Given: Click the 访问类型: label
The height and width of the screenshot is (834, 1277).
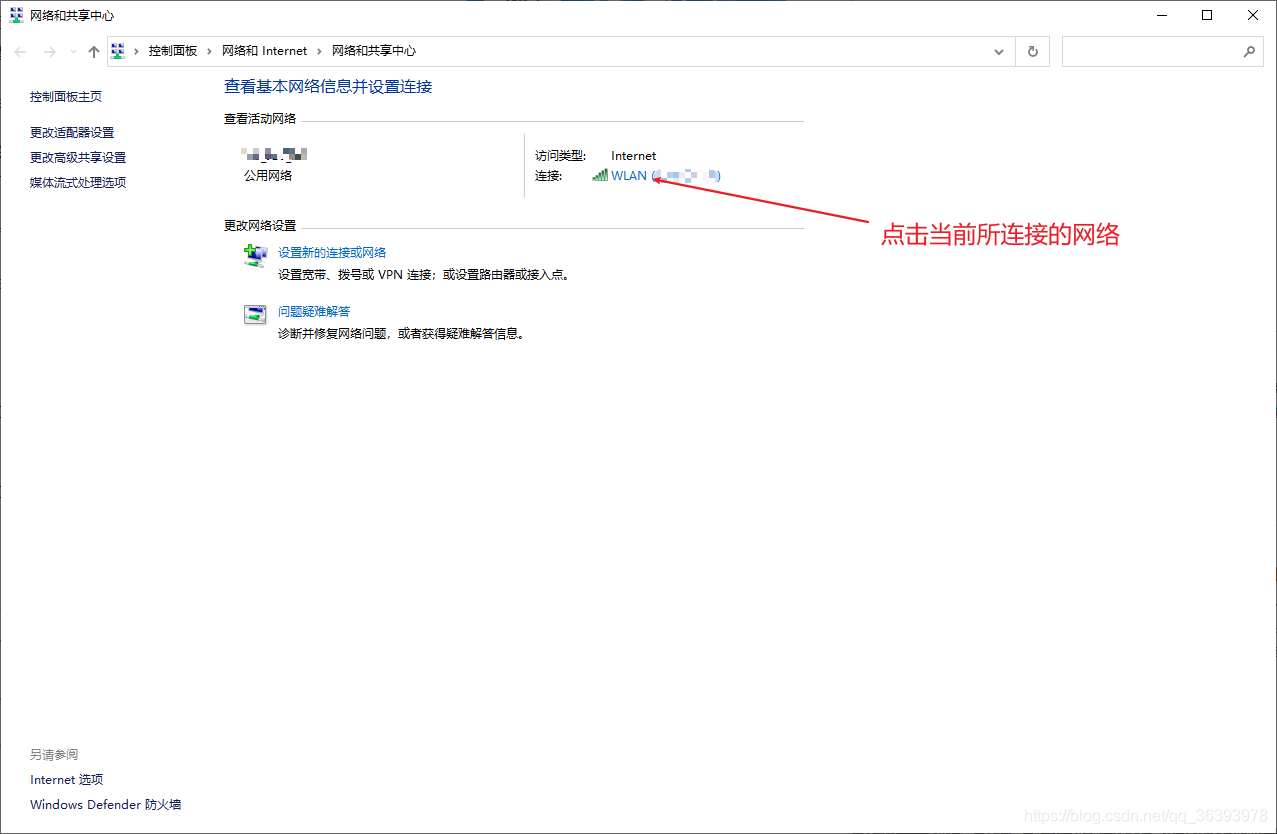Looking at the screenshot, I should click(560, 156).
